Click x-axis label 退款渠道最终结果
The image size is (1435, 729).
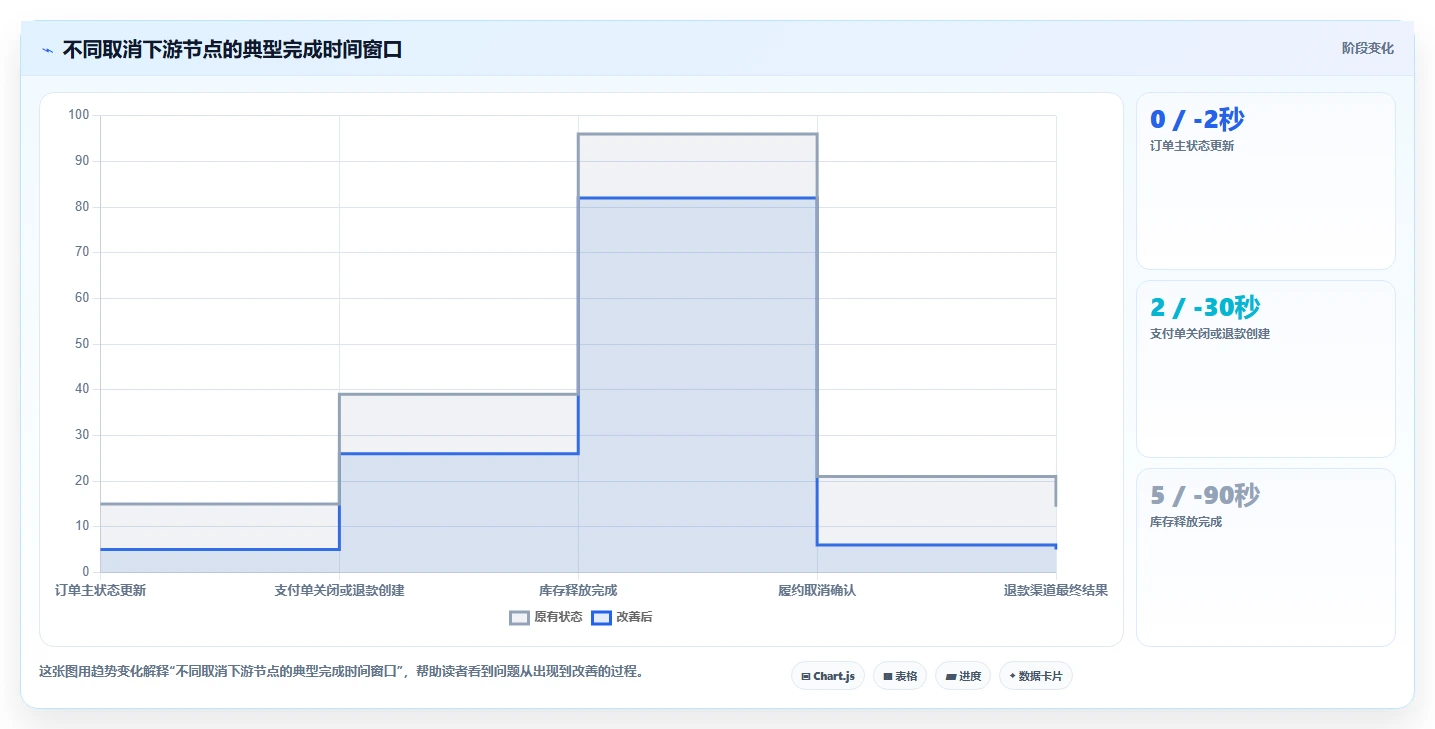pyautogui.click(x=1056, y=590)
